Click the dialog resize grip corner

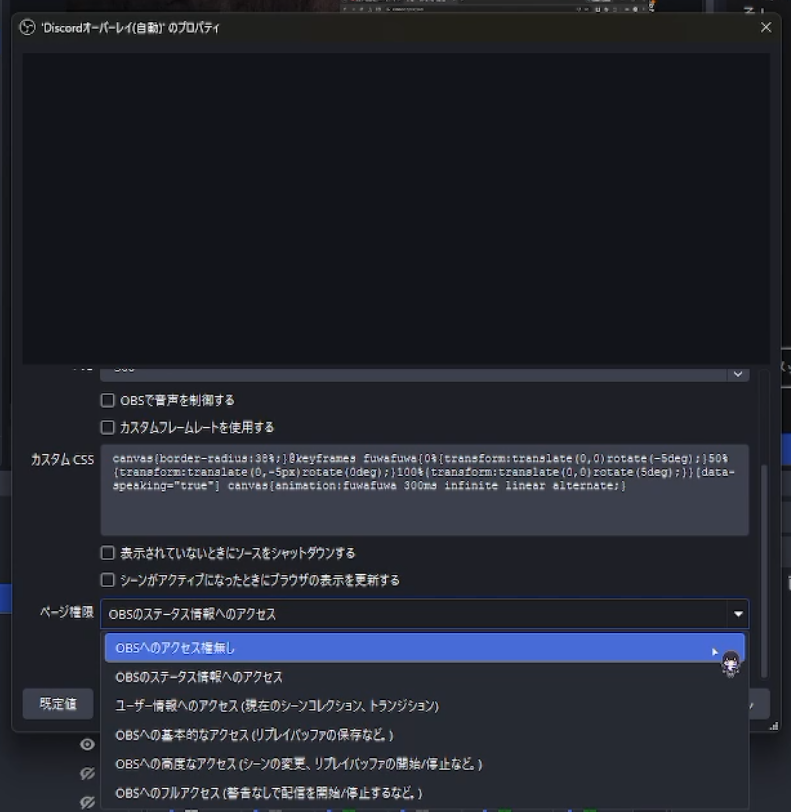[x=774, y=726]
